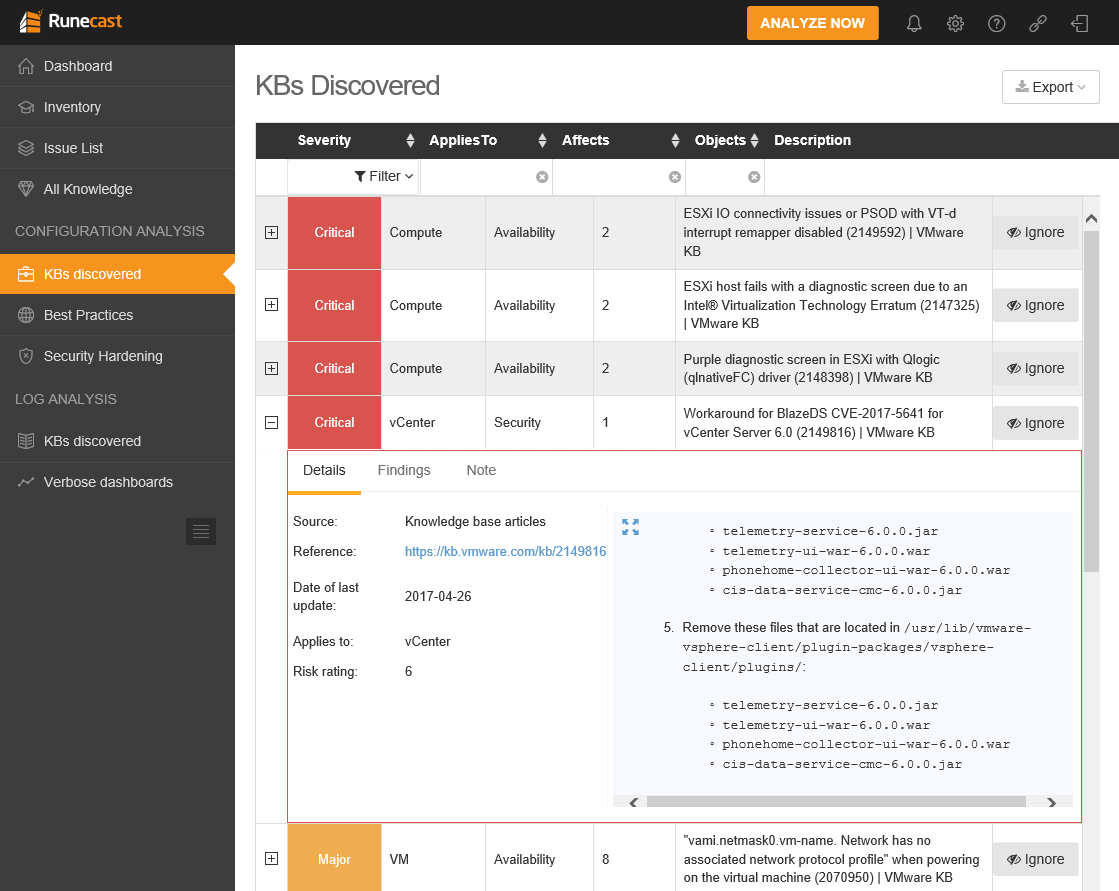Screen dimensions: 1119x891
Task: Open the Severity Filter dropdown
Action: pyautogui.click(x=384, y=176)
